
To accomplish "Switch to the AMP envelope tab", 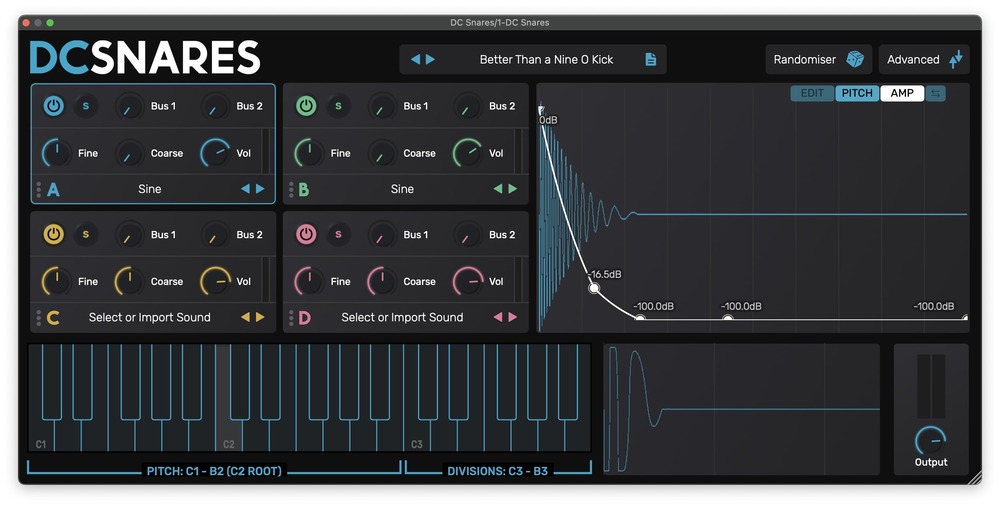I will tap(902, 93).
